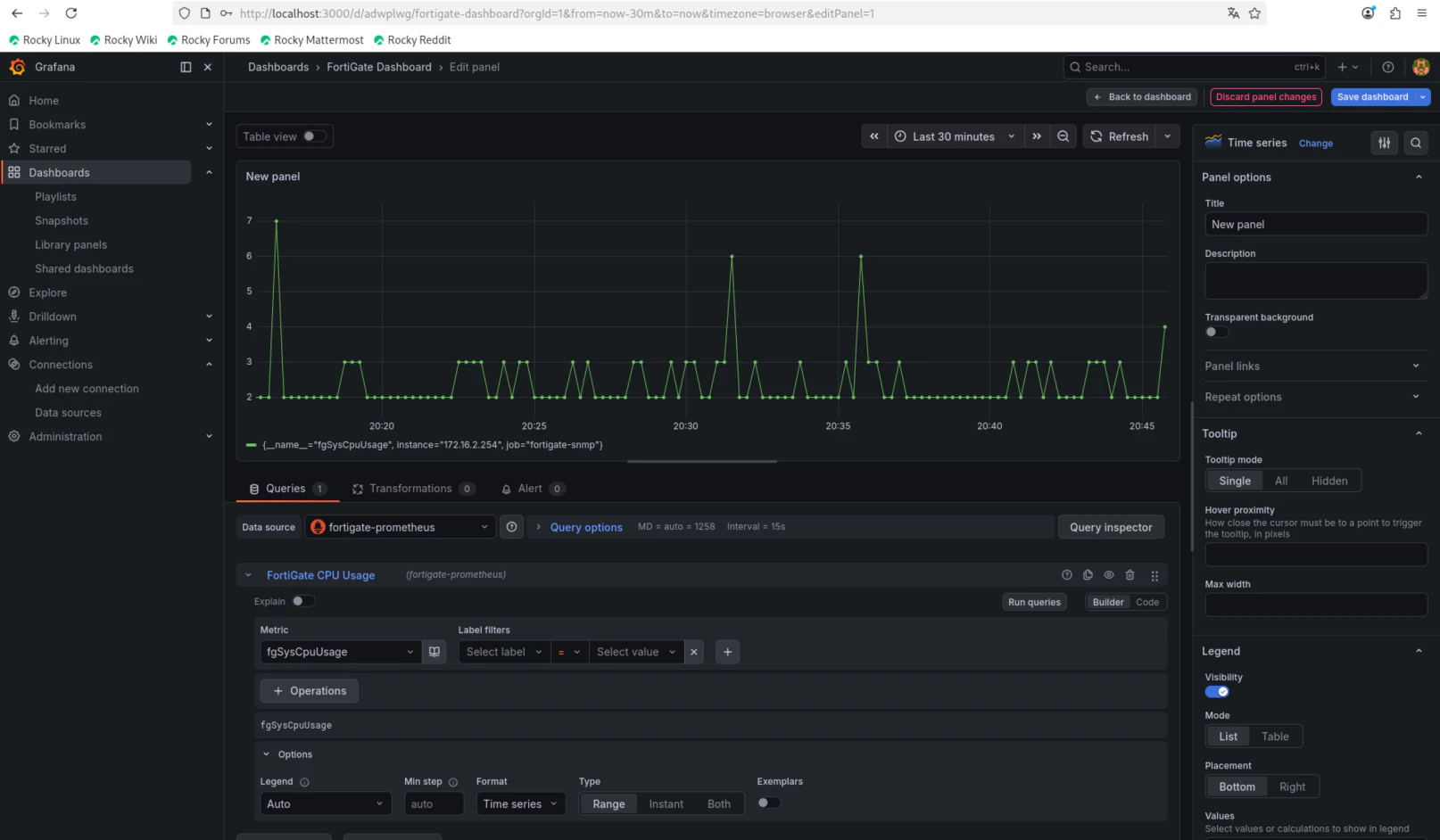Open the user profile avatar
This screenshot has height=840, width=1440.
click(1421, 67)
